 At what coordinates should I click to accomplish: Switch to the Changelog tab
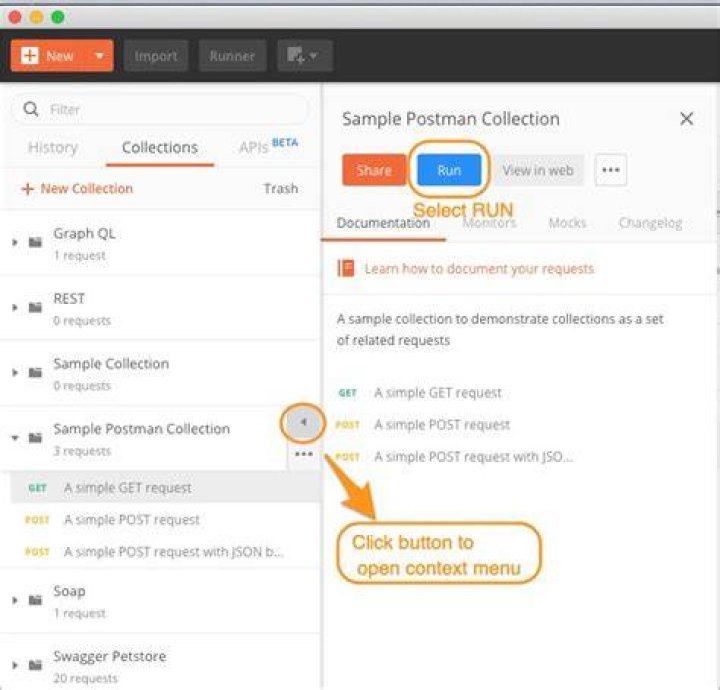[x=650, y=223]
